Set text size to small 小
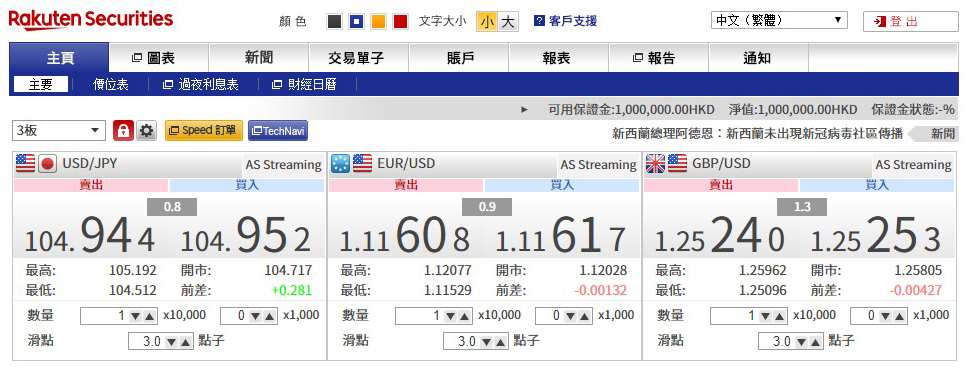 coord(487,22)
